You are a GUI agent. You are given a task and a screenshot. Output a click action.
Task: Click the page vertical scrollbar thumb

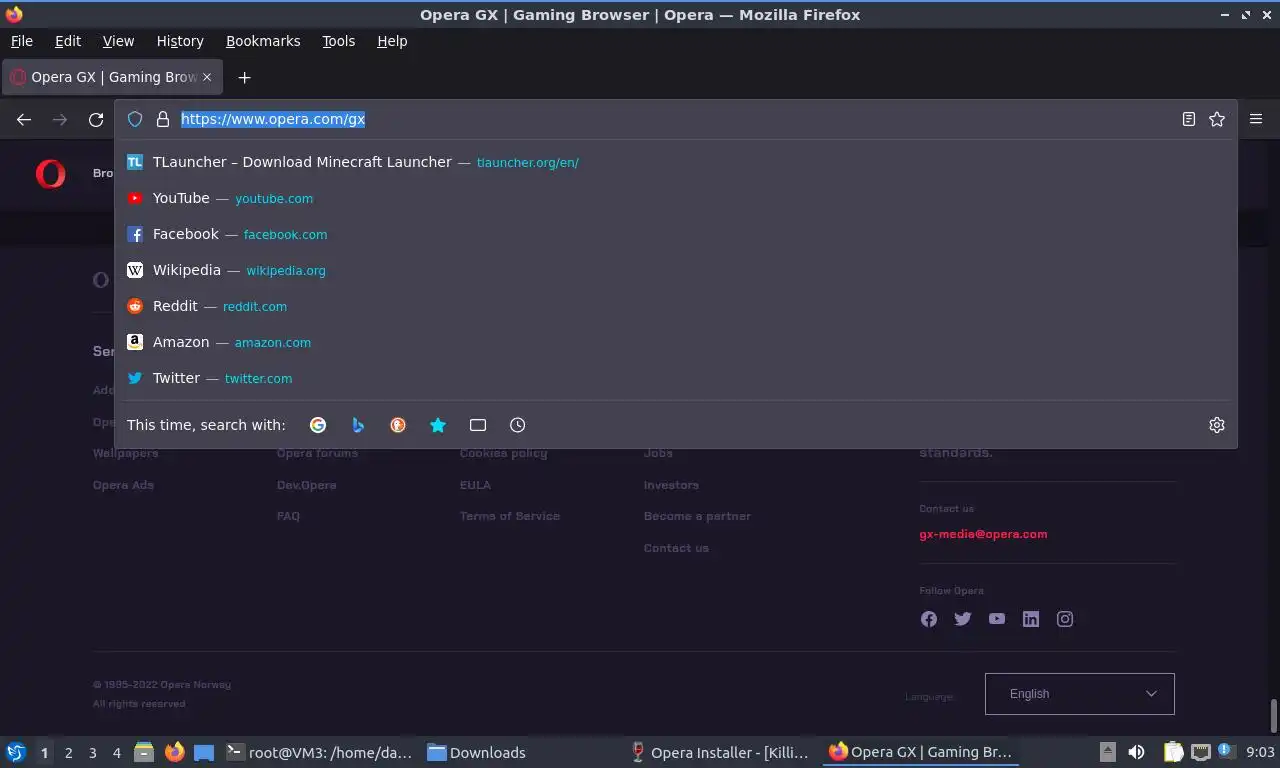1274,716
